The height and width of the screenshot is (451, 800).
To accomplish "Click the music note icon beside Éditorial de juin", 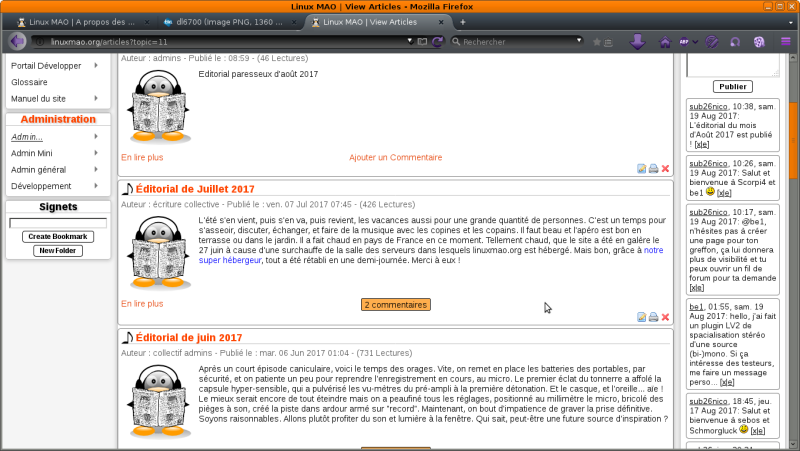I will [x=128, y=337].
